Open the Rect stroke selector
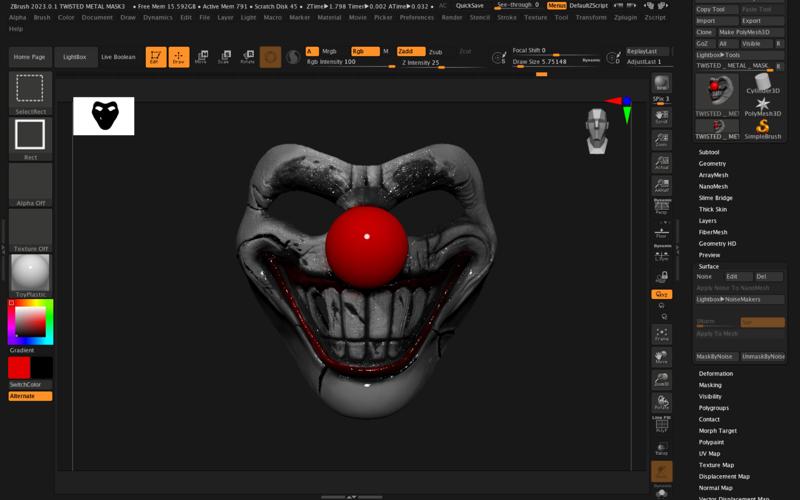800x500 pixels. tap(31, 139)
